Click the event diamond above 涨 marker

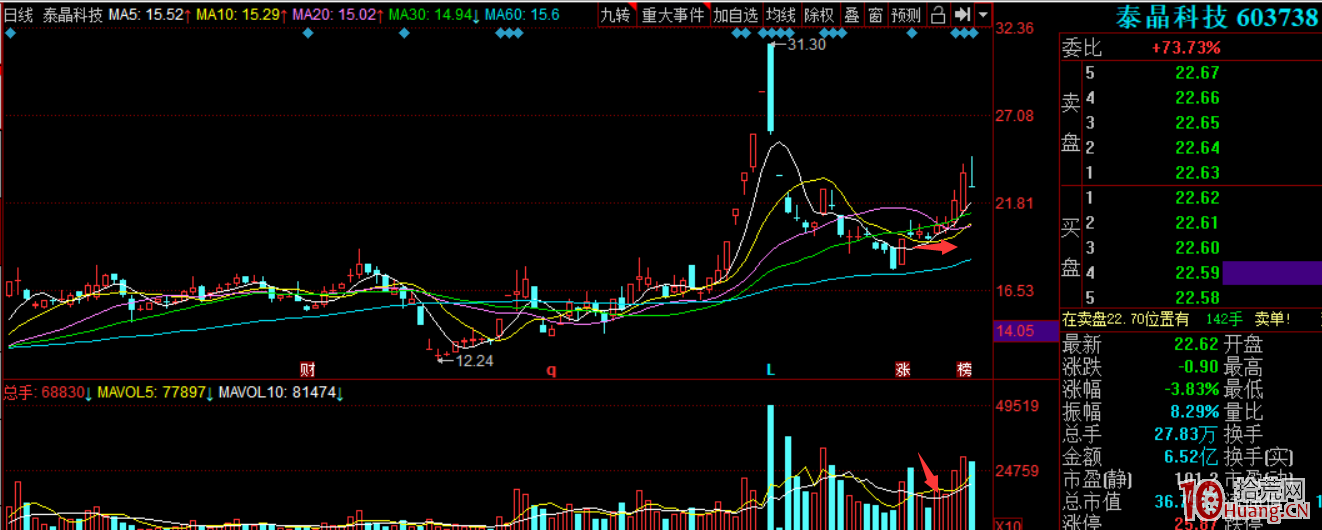(911, 34)
